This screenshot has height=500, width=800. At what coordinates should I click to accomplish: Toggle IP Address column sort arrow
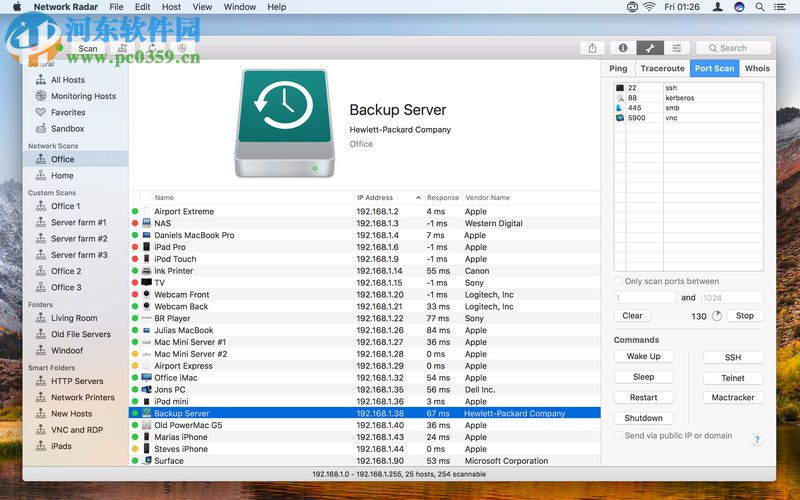(418, 197)
